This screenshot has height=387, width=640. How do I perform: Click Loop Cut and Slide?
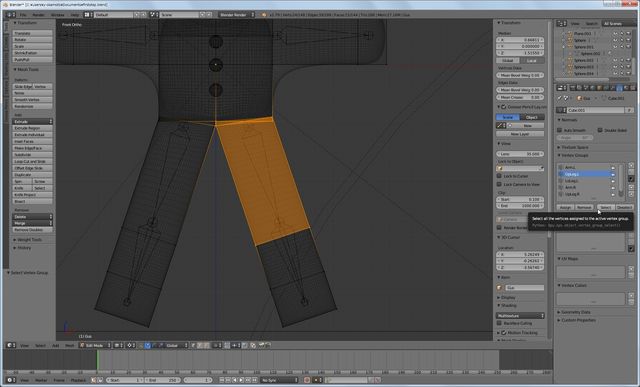point(32,161)
